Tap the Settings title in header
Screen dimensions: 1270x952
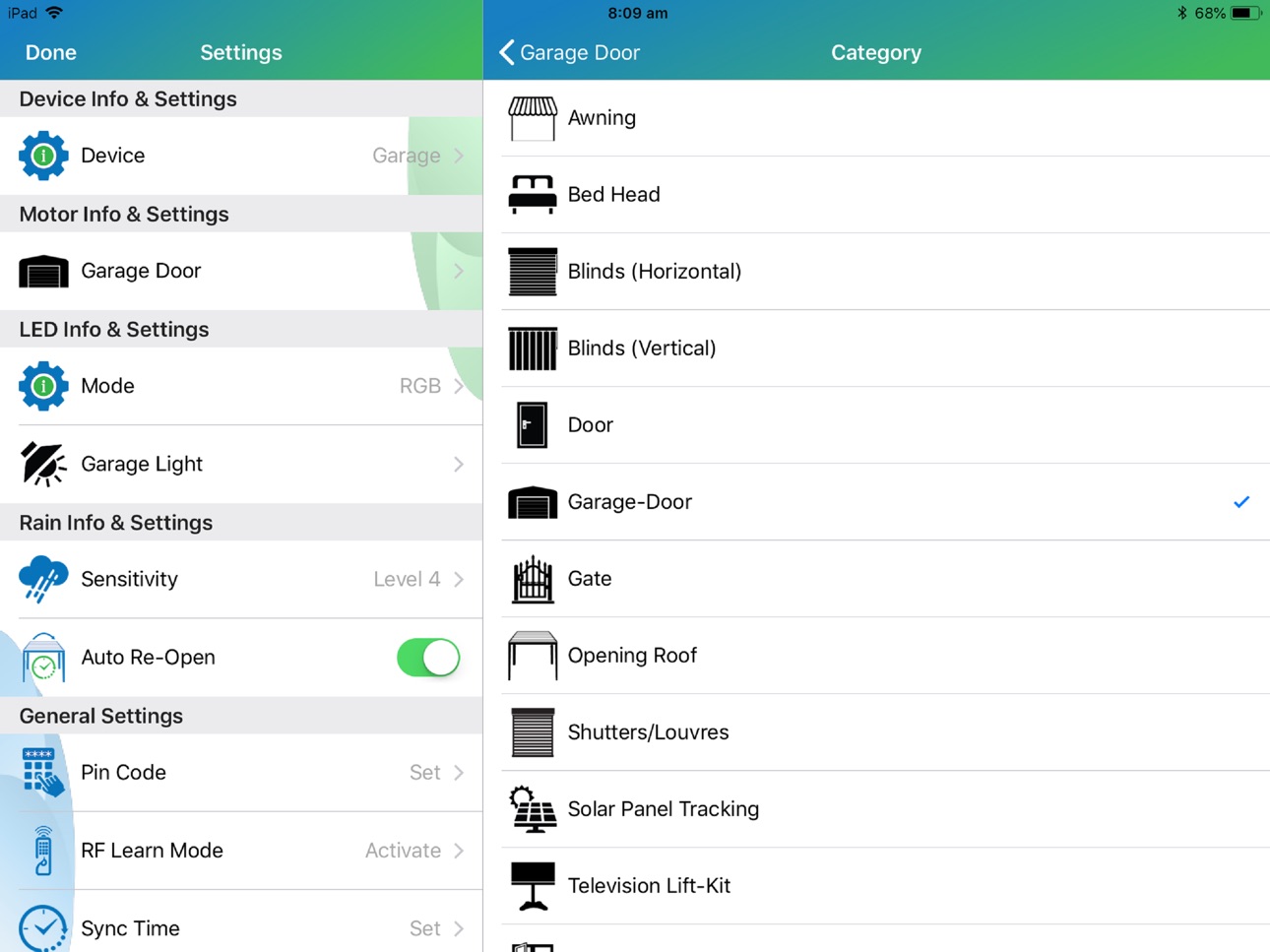pos(241,52)
